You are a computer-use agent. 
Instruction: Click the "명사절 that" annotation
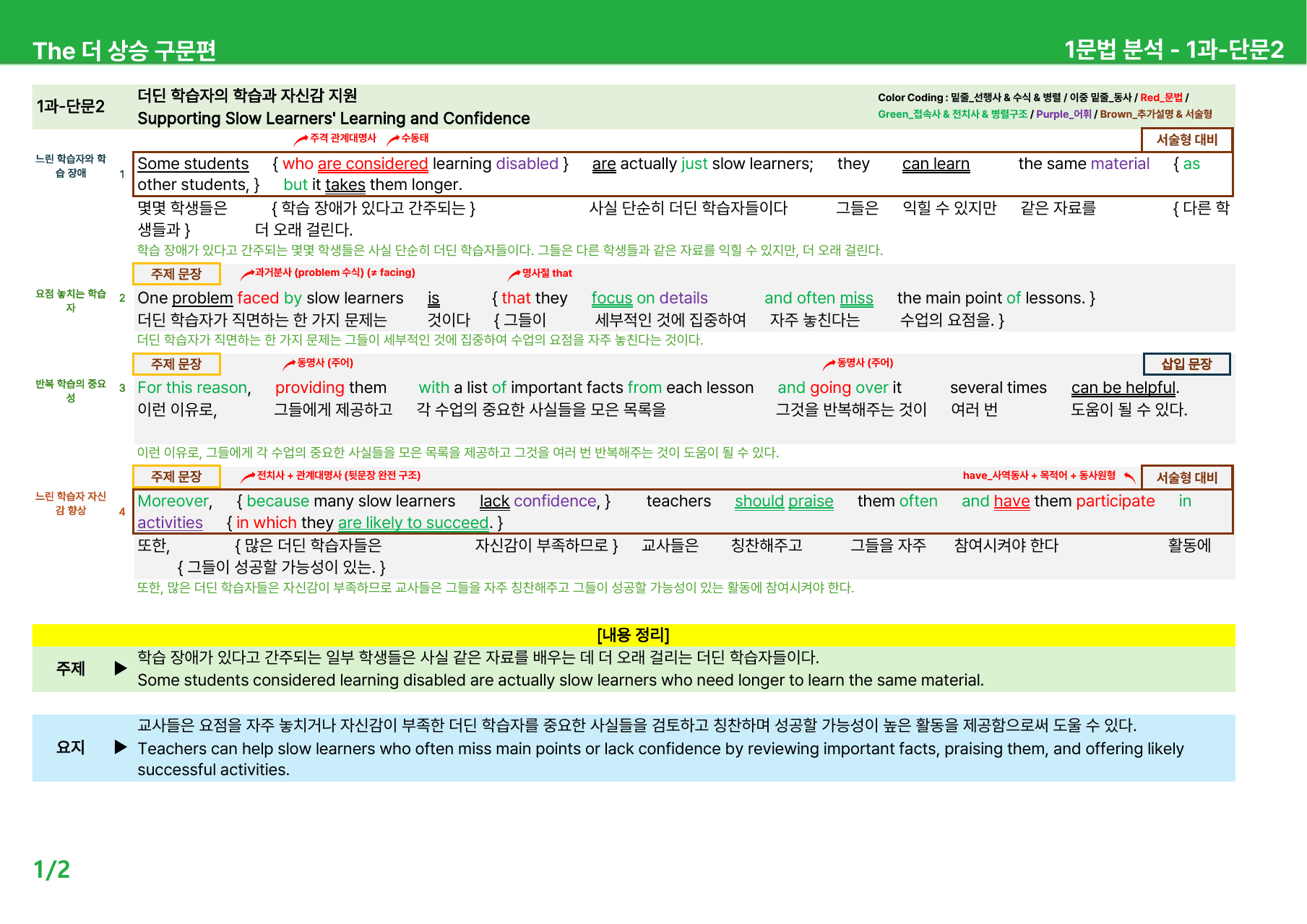547,273
